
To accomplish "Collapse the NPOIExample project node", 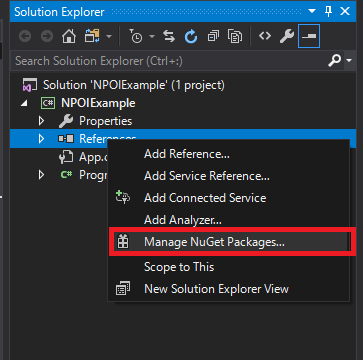I will click(24, 103).
